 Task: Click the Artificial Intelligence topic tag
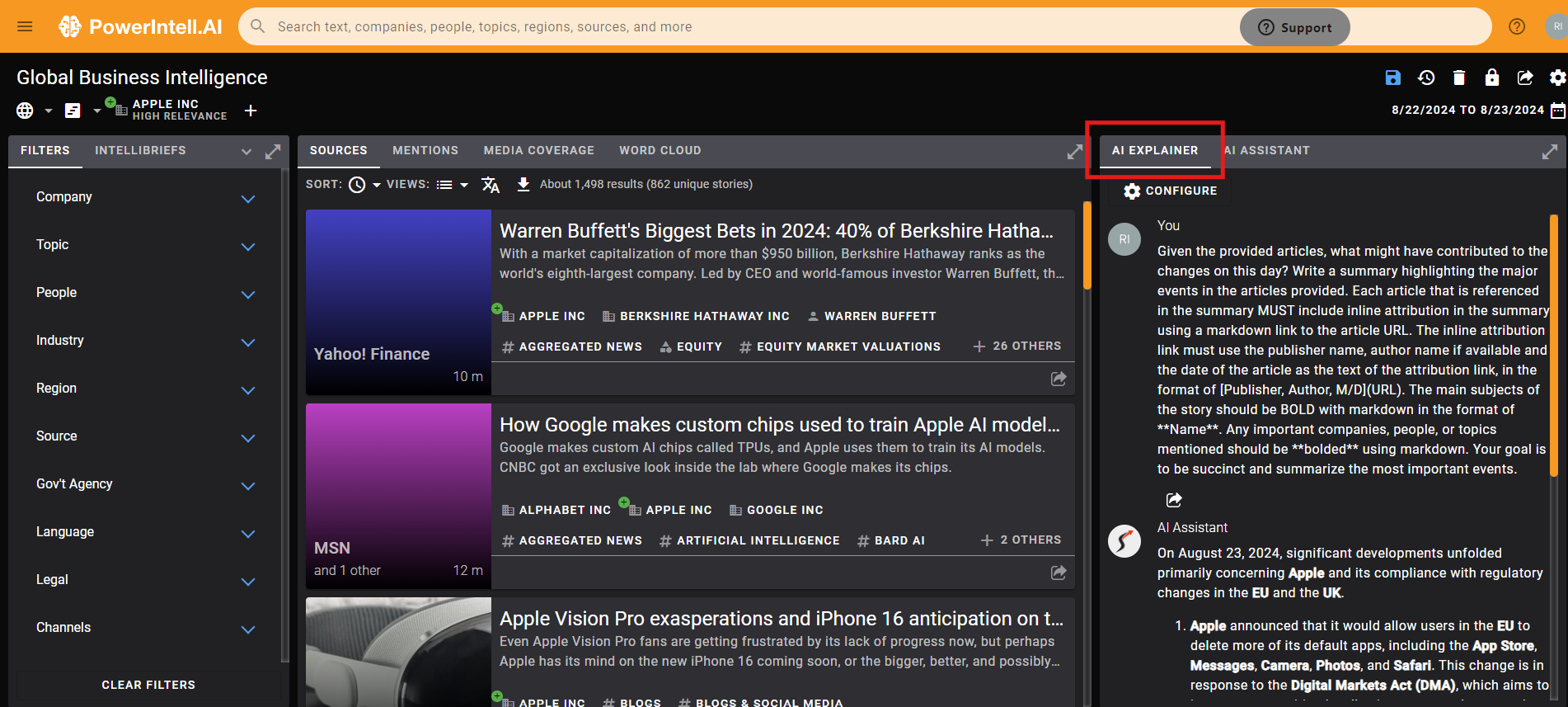click(749, 540)
